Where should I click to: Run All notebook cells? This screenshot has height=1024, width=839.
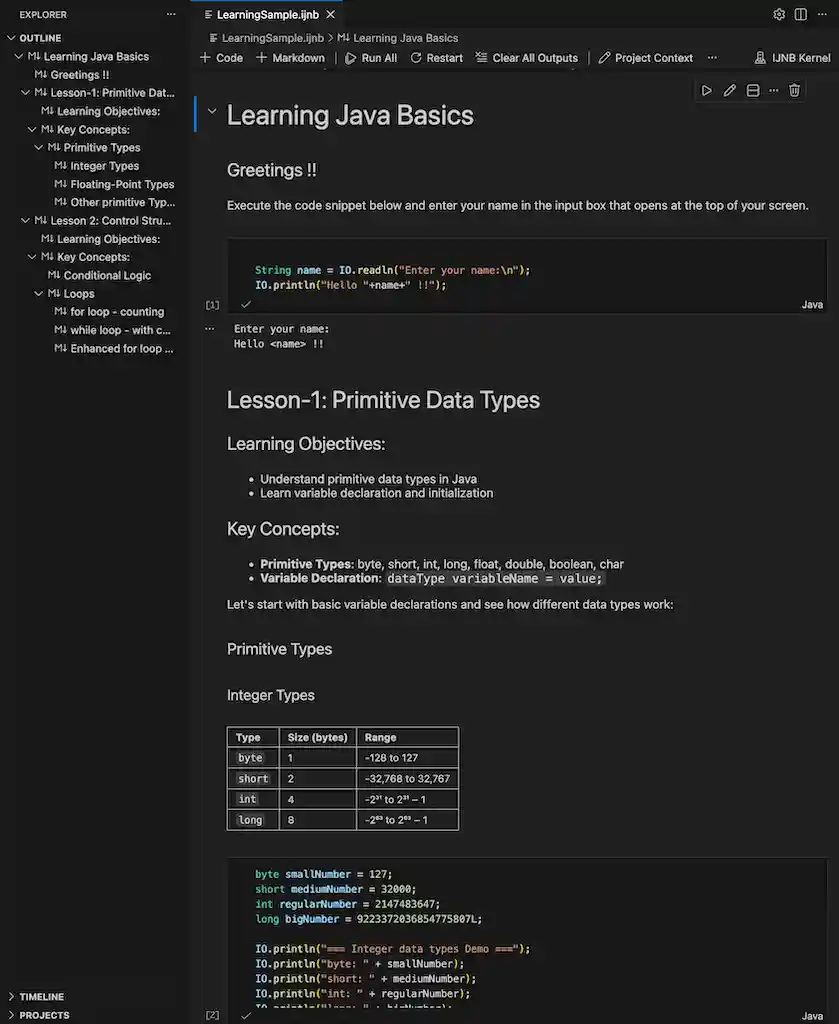coord(371,57)
